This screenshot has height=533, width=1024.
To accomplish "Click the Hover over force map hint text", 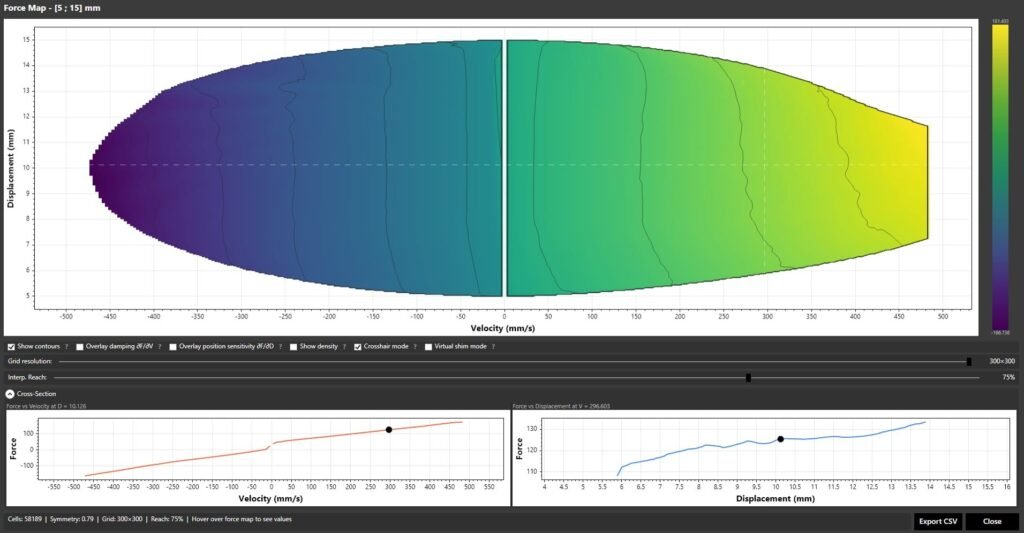I will 242,519.
